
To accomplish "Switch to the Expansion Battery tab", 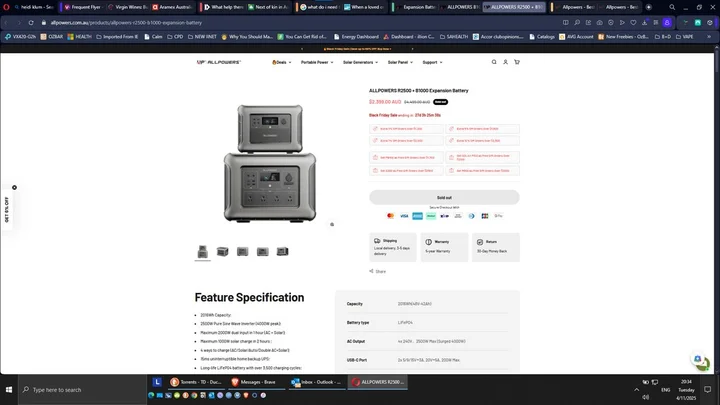I will (x=416, y=7).
